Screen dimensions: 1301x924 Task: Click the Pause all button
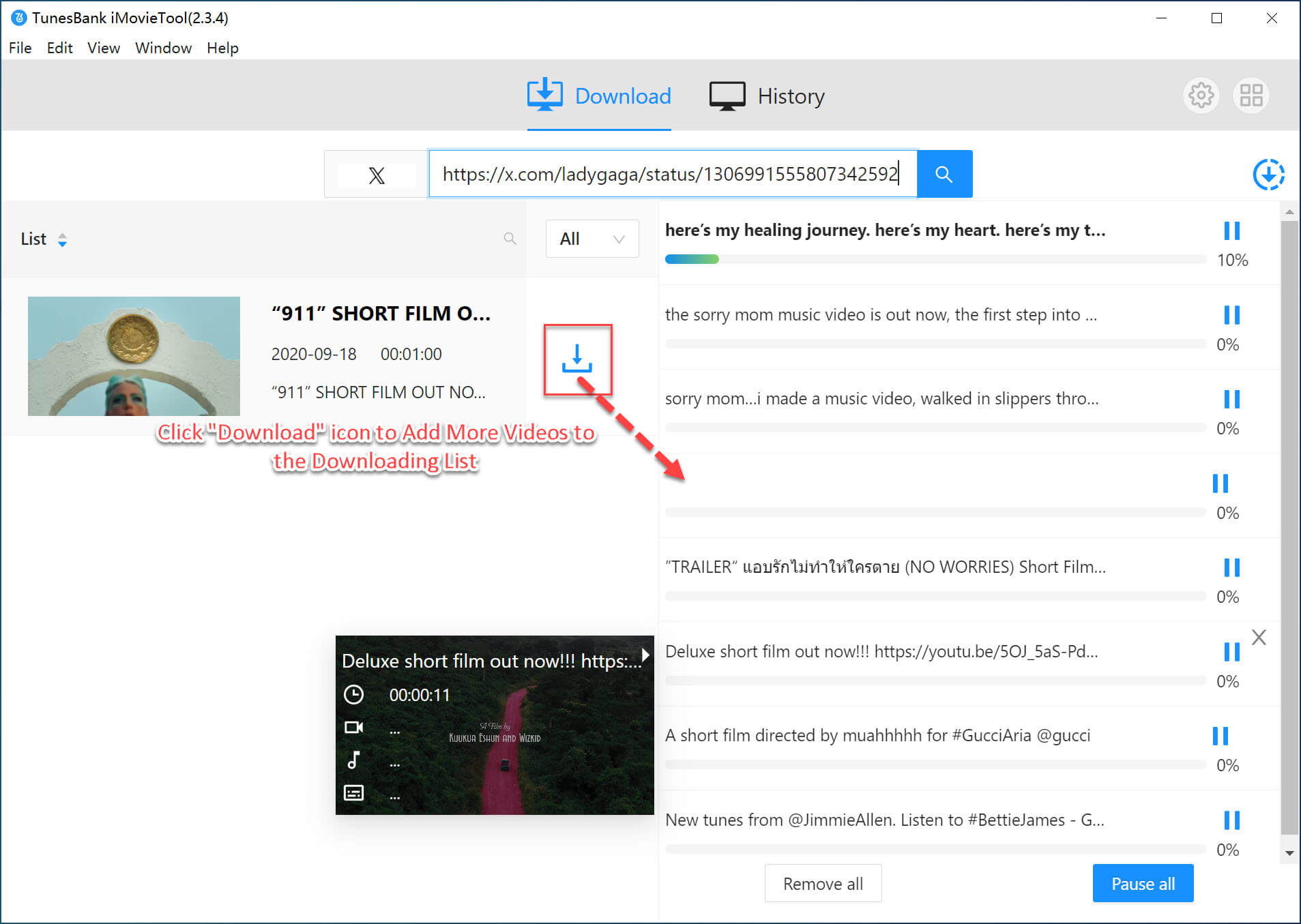tap(1143, 884)
